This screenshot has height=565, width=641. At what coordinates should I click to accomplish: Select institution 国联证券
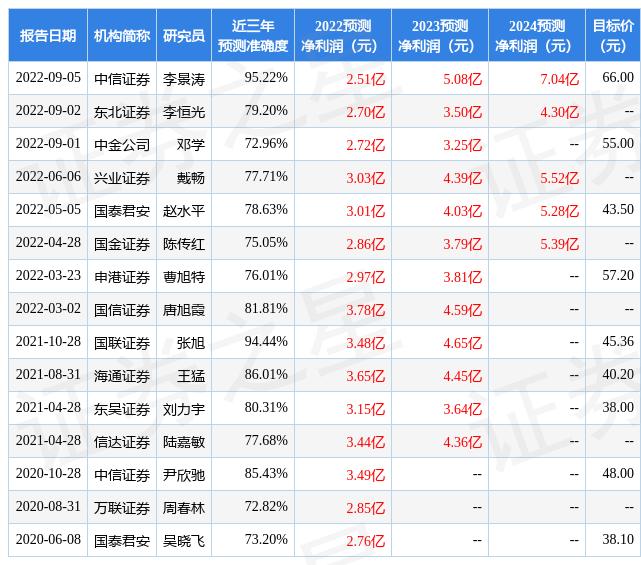point(122,343)
